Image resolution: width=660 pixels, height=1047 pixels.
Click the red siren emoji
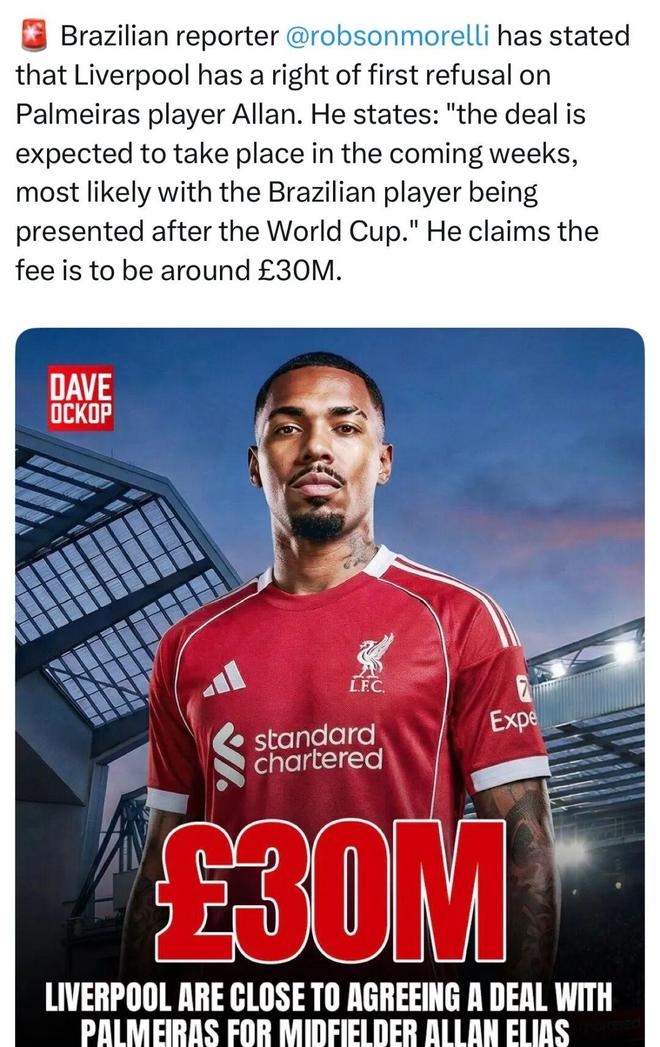coord(33,35)
